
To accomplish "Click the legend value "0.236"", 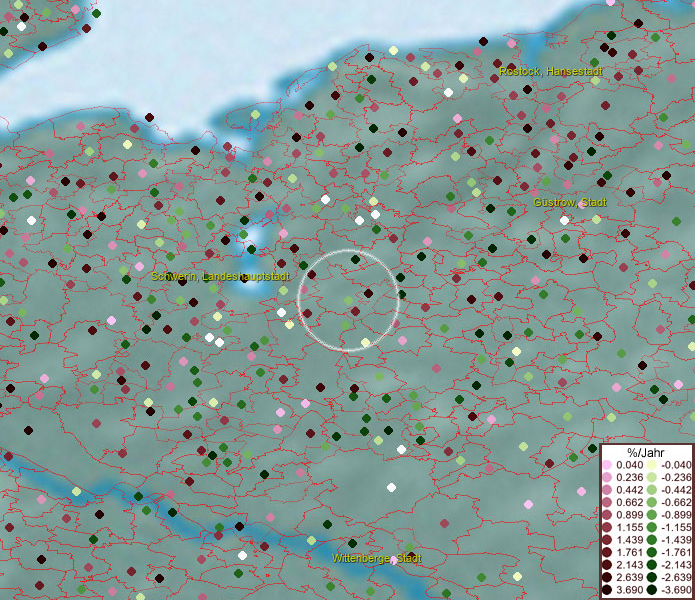I will click(x=629, y=477).
